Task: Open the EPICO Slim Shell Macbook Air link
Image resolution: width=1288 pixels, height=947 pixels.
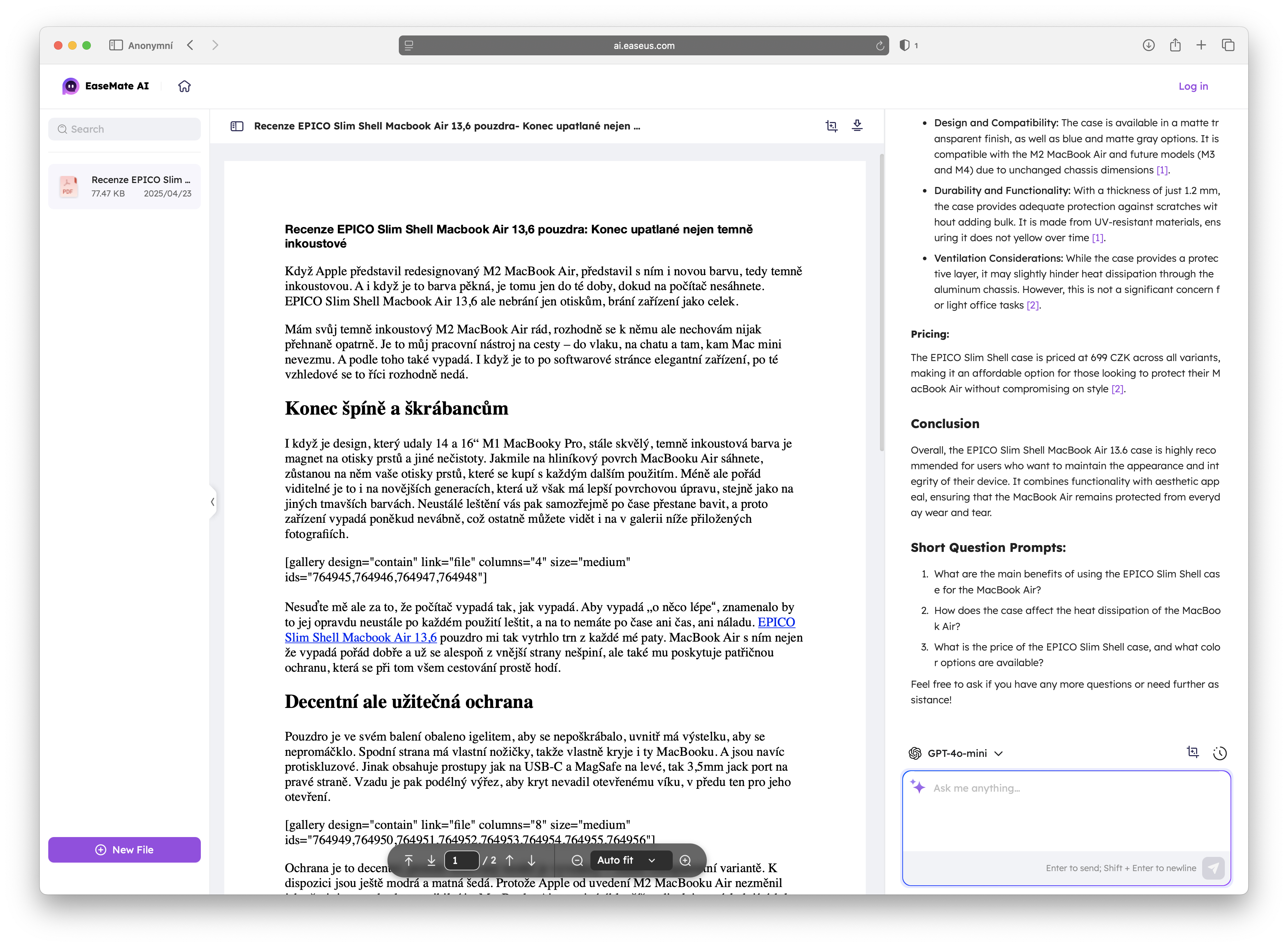Action: [x=360, y=637]
